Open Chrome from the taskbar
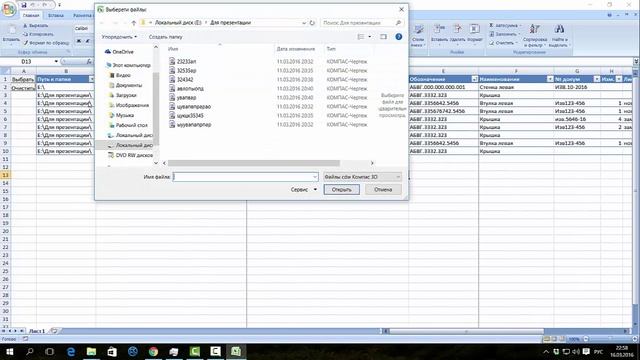640x360 pixels. tap(153, 351)
